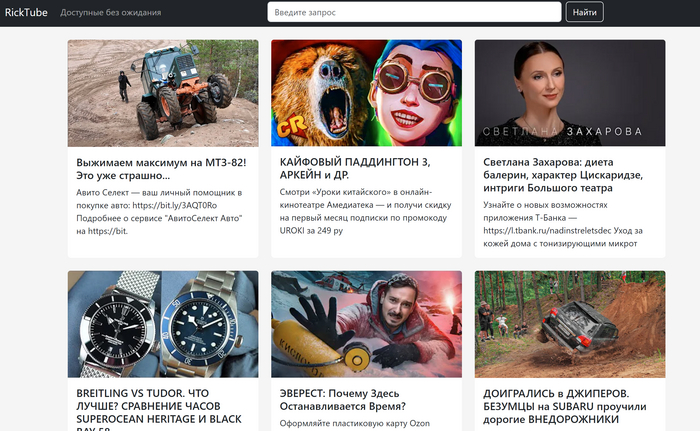Select title "ЭВЕРЕСТ: Почему Здесь Останавливается Время?"
Image resolution: width=700 pixels, height=431 pixels.
click(342, 400)
